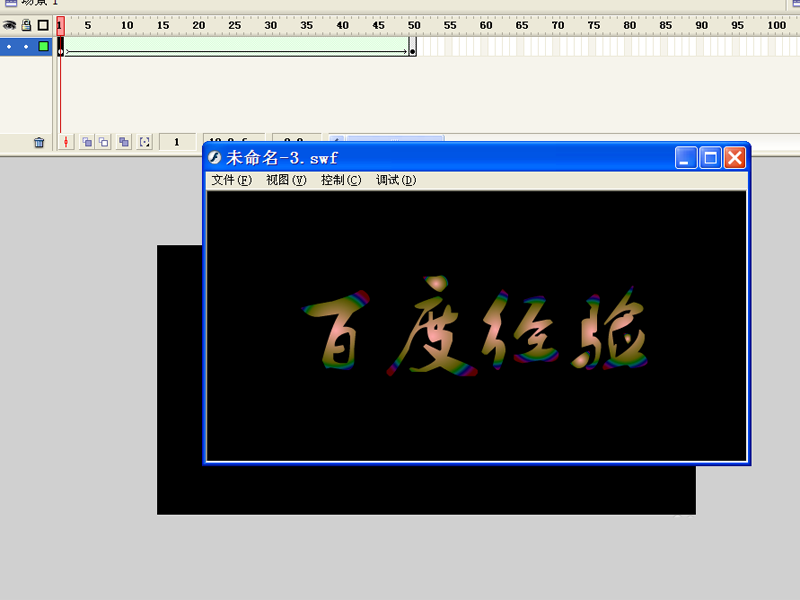Image resolution: width=800 pixels, height=600 pixels.
Task: Click the current frame number field showing 1
Action: click(177, 142)
